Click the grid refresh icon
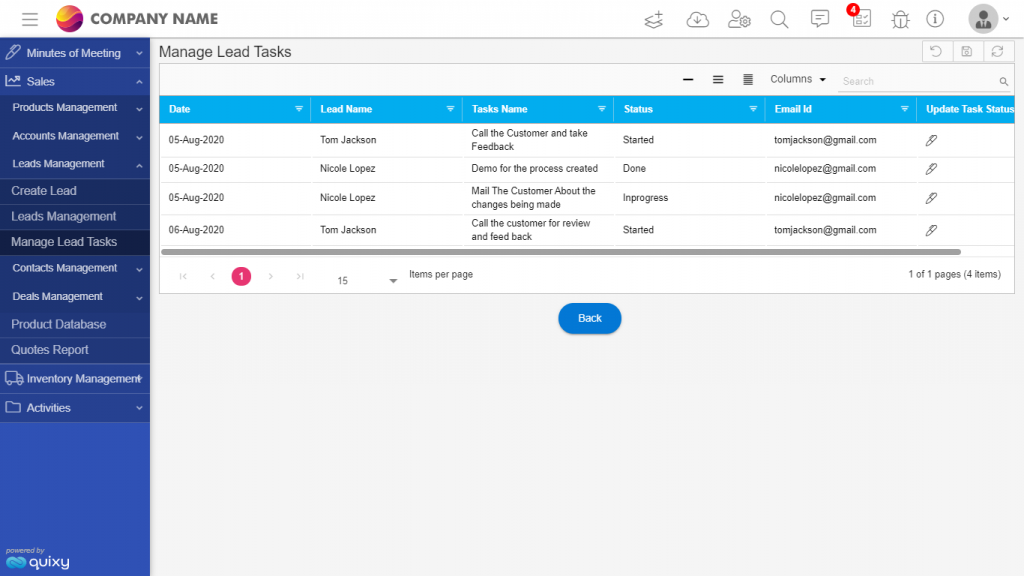 997,52
